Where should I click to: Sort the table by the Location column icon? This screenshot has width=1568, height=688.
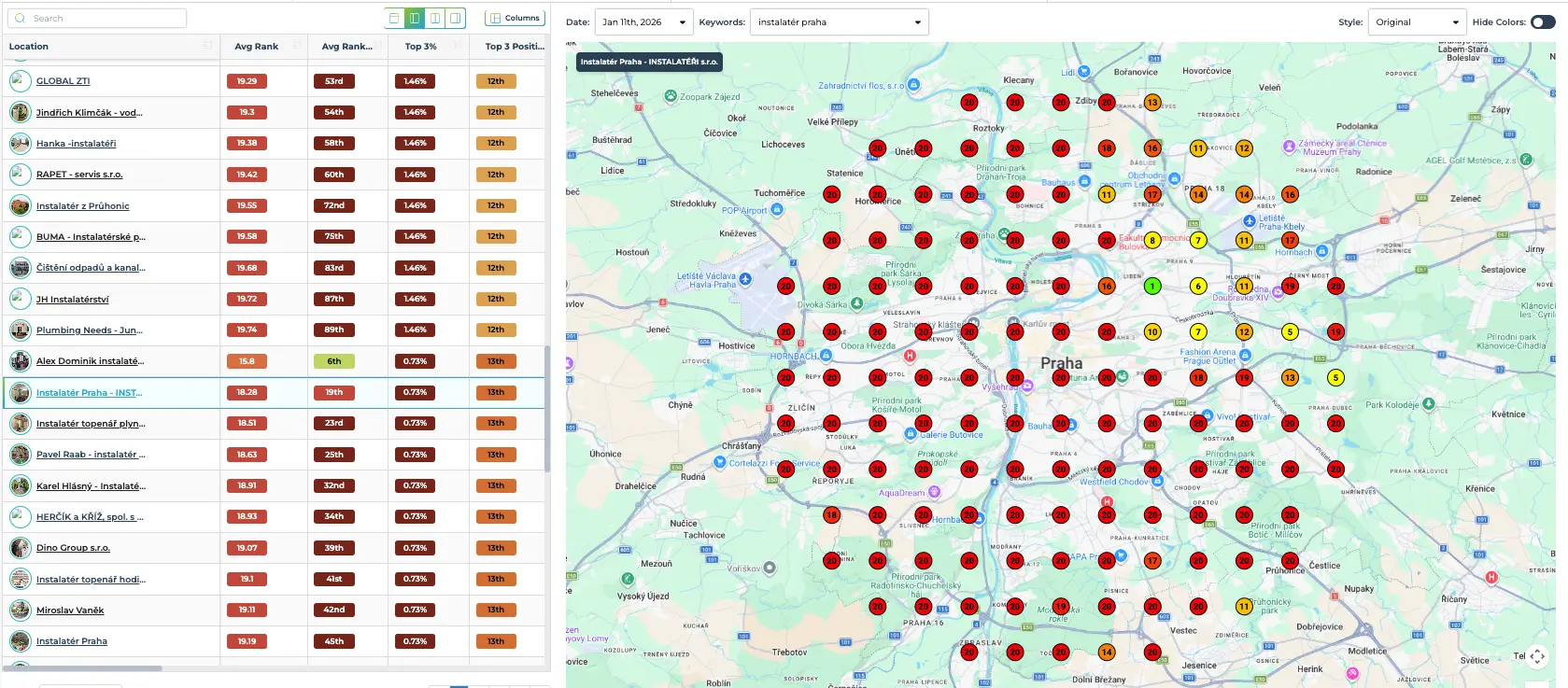[207, 46]
